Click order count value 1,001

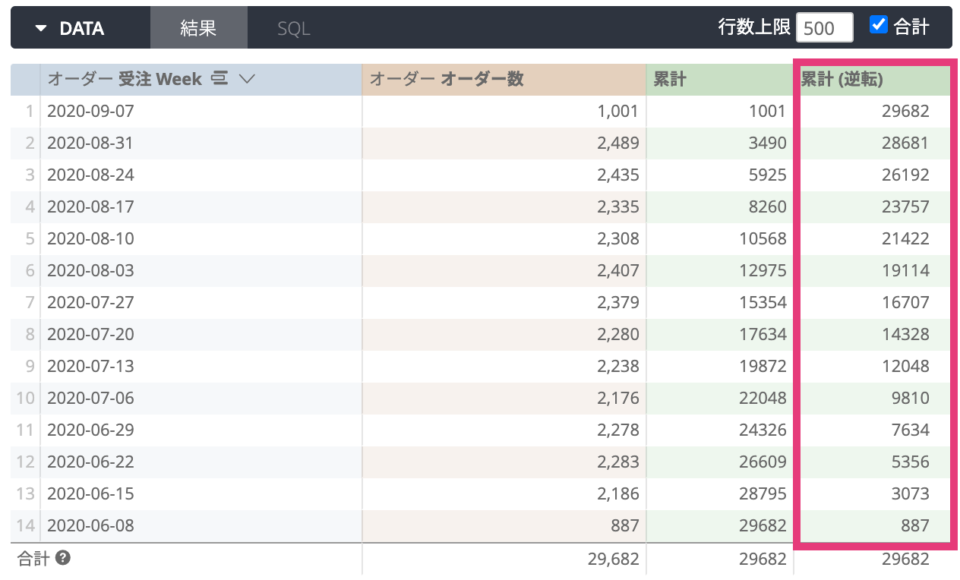[618, 111]
